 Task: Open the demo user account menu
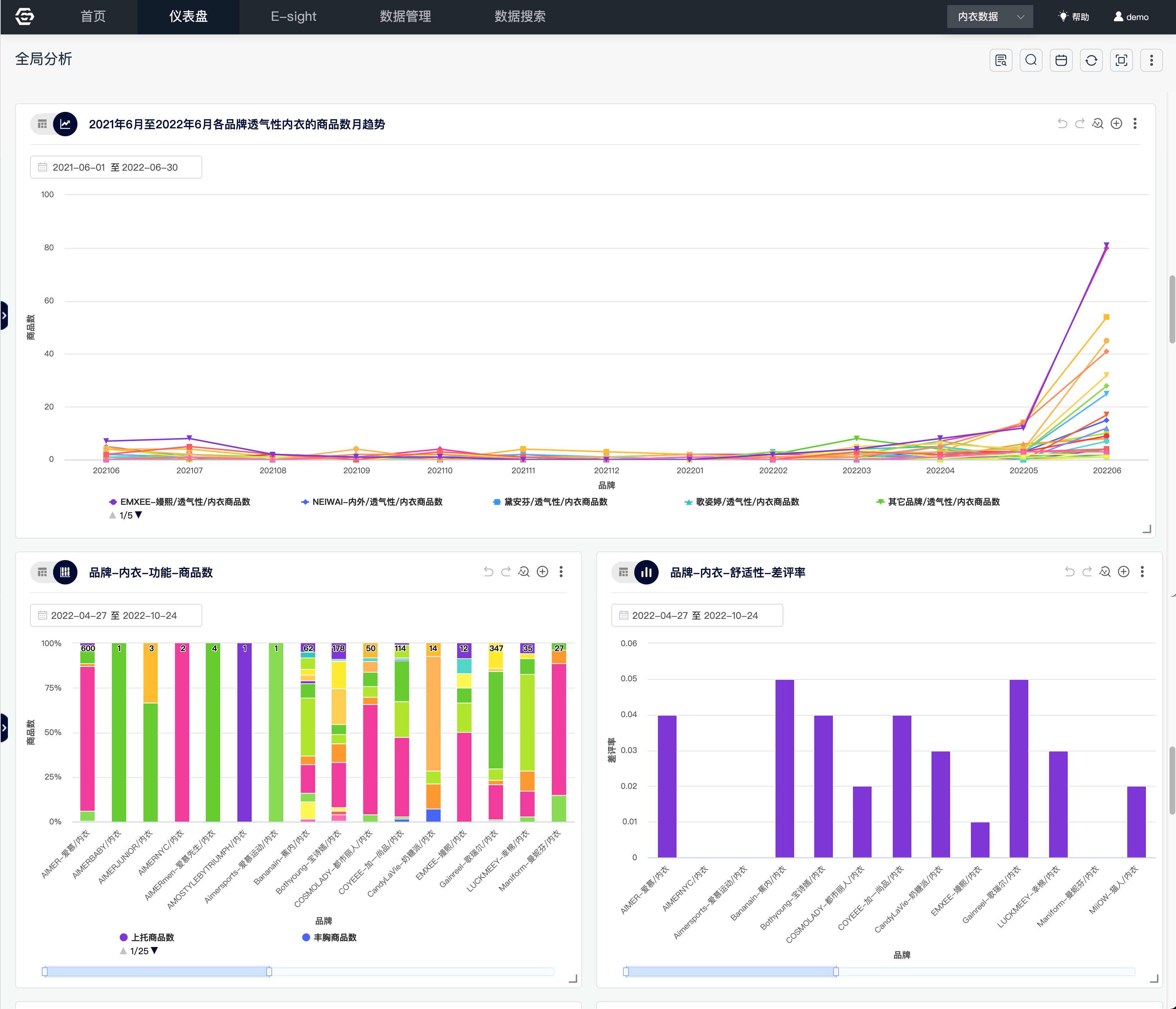1131,16
